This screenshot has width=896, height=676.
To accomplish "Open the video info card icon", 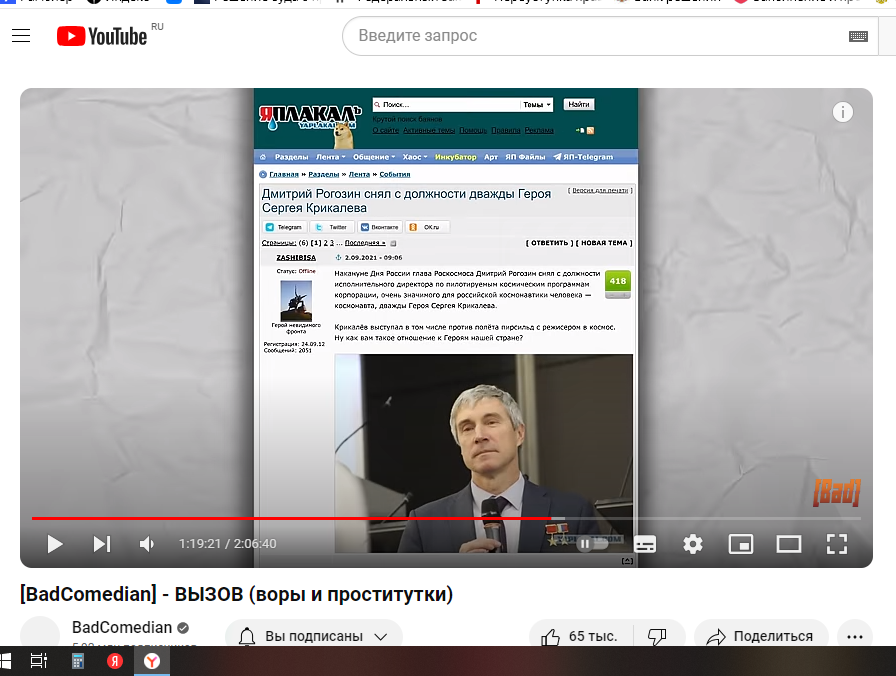I will tap(842, 112).
